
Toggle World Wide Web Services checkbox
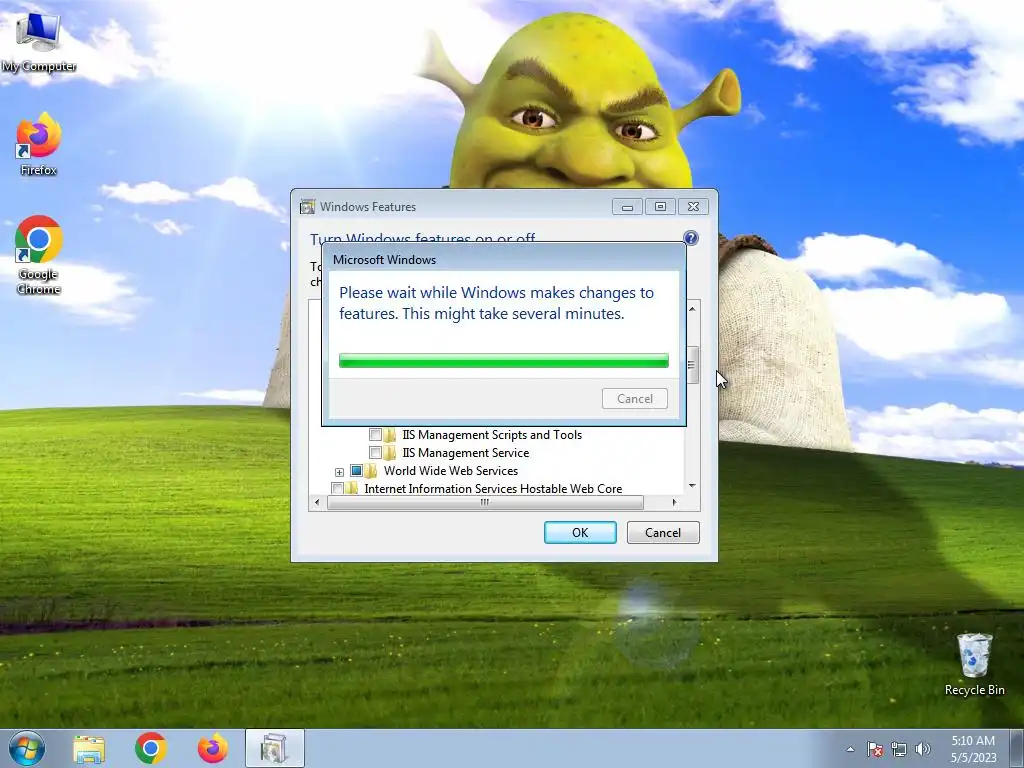tap(357, 470)
